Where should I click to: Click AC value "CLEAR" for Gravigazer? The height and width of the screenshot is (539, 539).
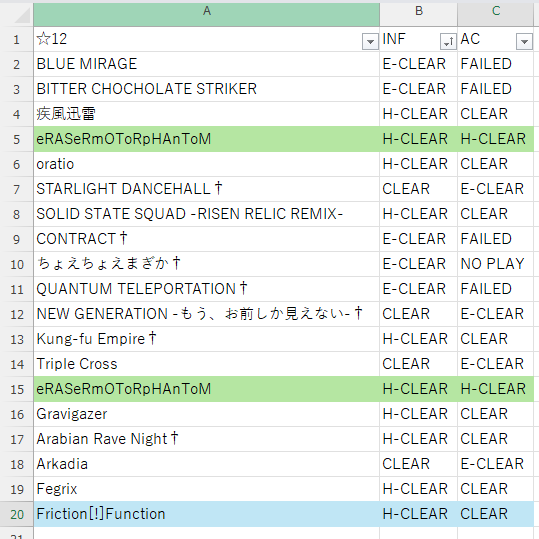pyautogui.click(x=484, y=414)
